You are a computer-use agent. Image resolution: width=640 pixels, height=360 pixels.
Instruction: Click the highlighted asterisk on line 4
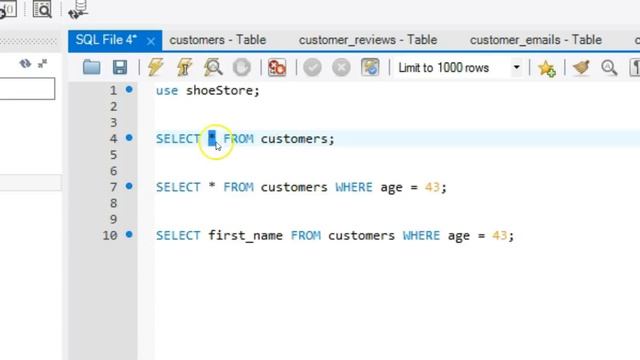coord(212,138)
